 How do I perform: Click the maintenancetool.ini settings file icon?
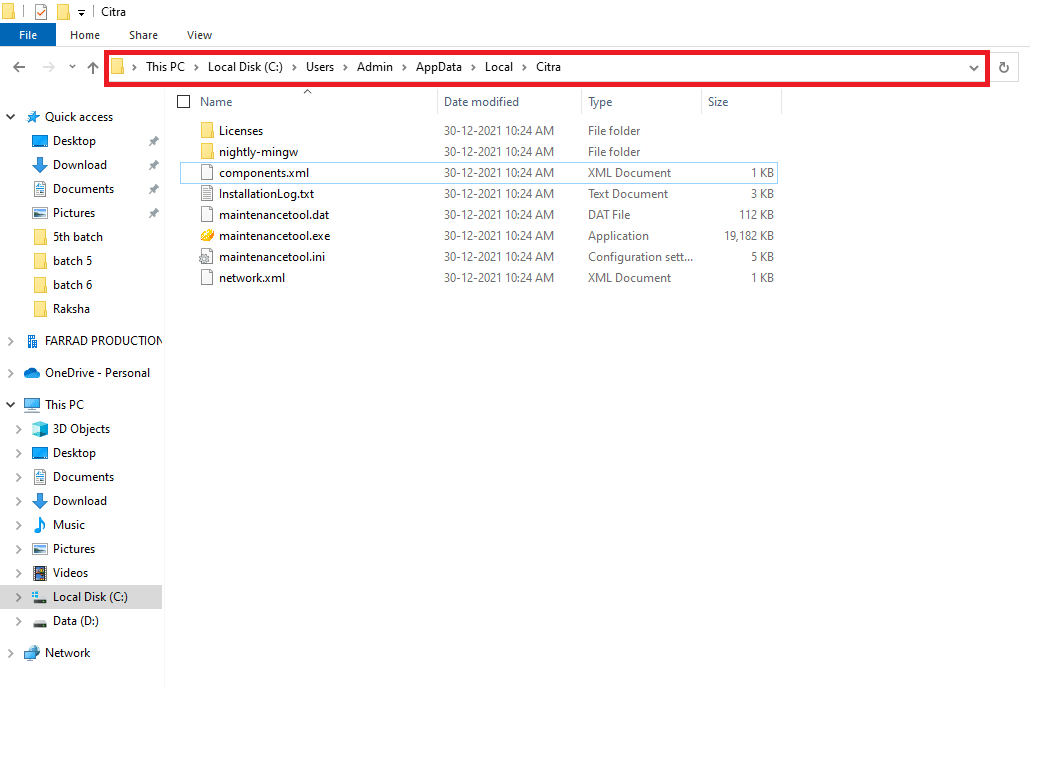click(x=207, y=257)
